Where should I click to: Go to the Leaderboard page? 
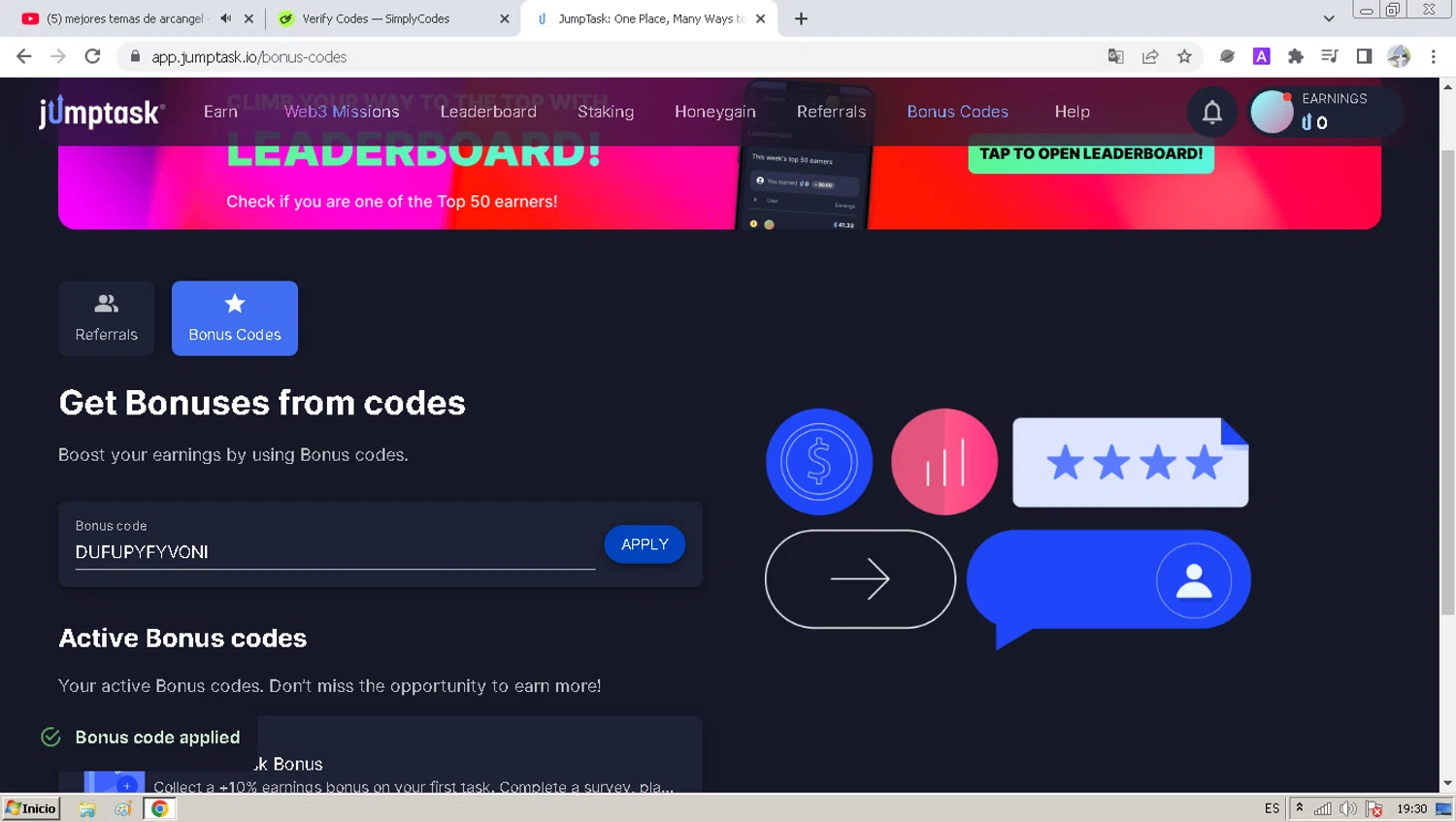(488, 112)
